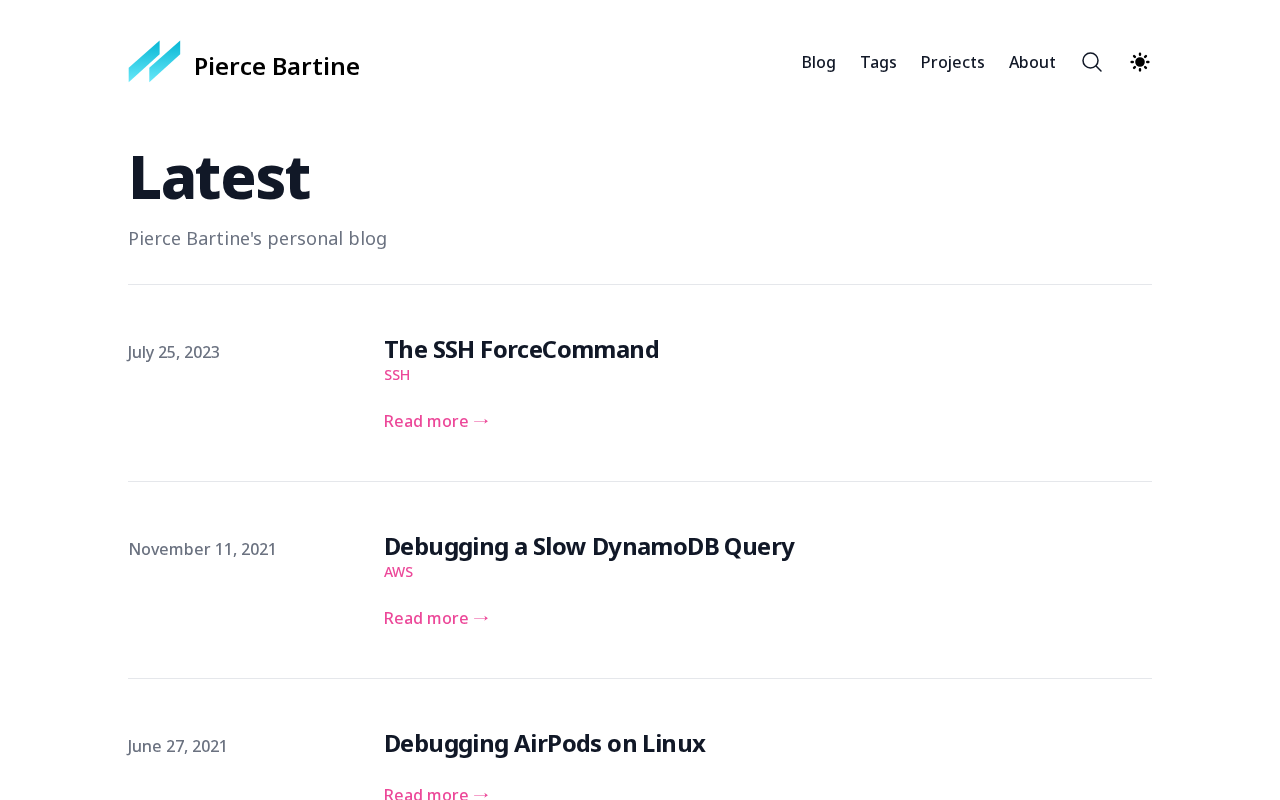Visit the About page link
The width and height of the screenshot is (1280, 800).
[x=1032, y=62]
